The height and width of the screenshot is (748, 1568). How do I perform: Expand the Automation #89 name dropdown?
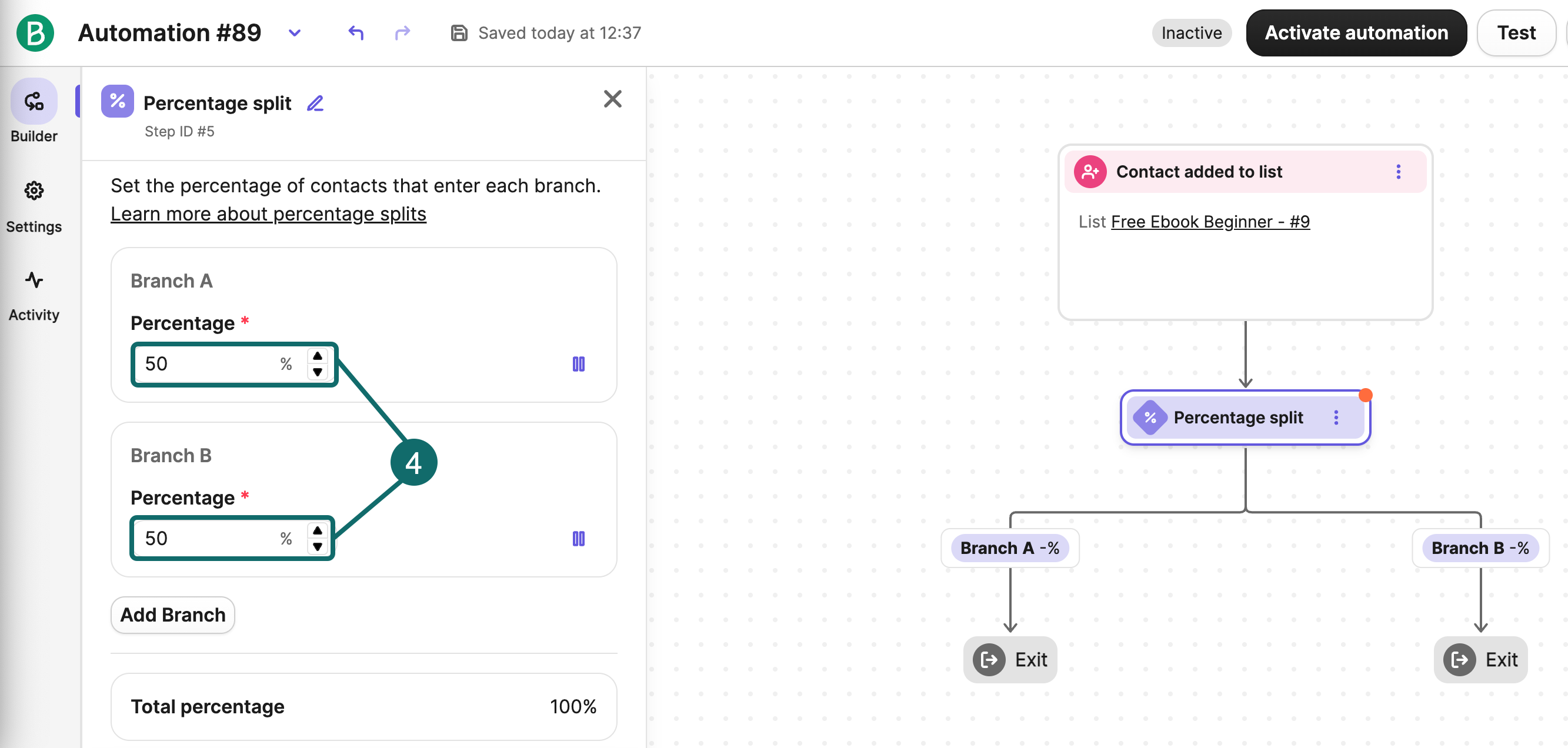[x=295, y=33]
